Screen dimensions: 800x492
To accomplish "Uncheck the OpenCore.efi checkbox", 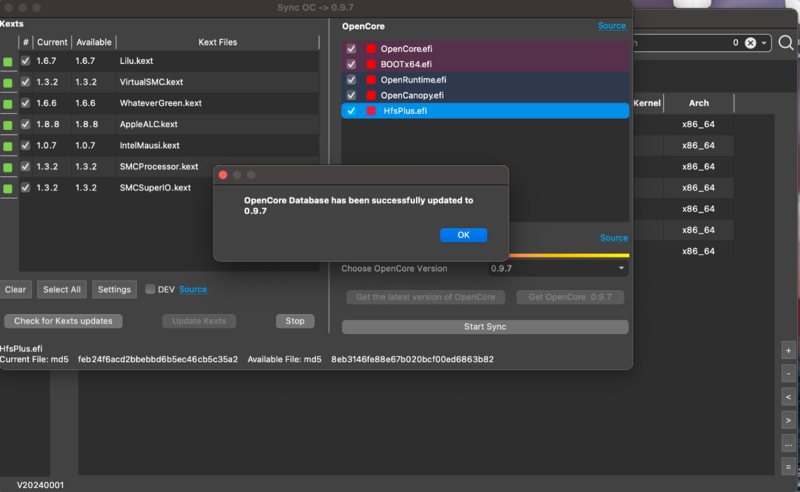I will 351,48.
